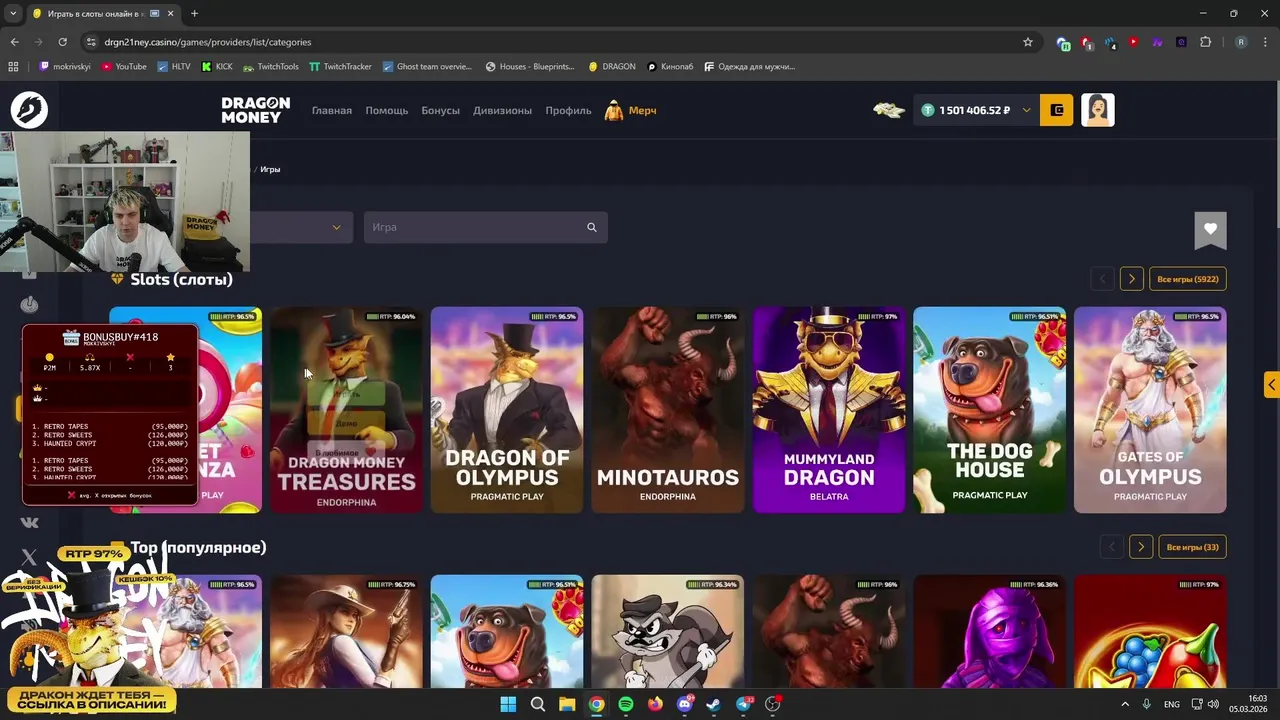This screenshot has width=1280, height=720.
Task: Open Дивизионы navigation item
Action: click(502, 110)
